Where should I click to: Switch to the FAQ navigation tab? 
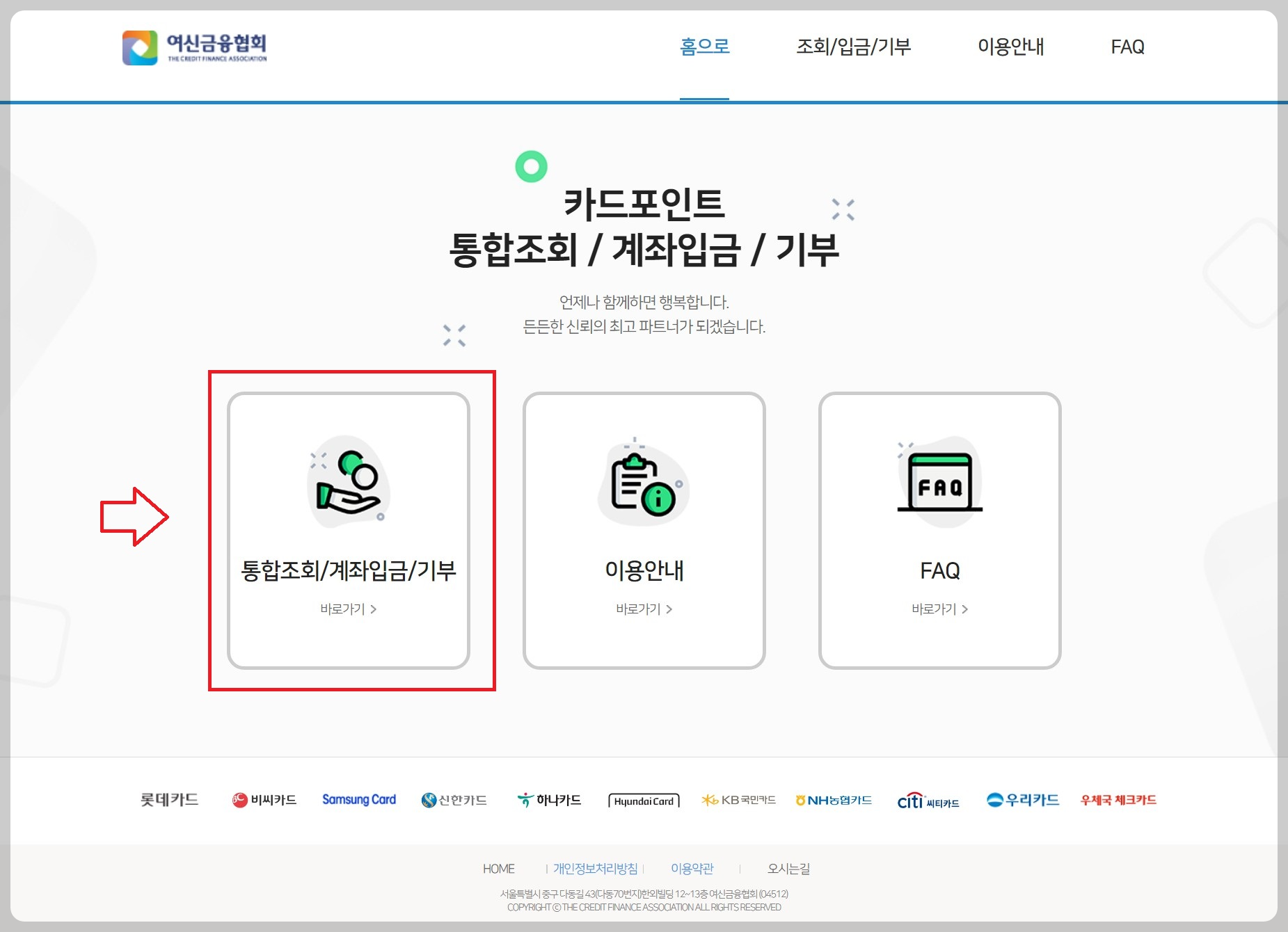coord(1127,47)
